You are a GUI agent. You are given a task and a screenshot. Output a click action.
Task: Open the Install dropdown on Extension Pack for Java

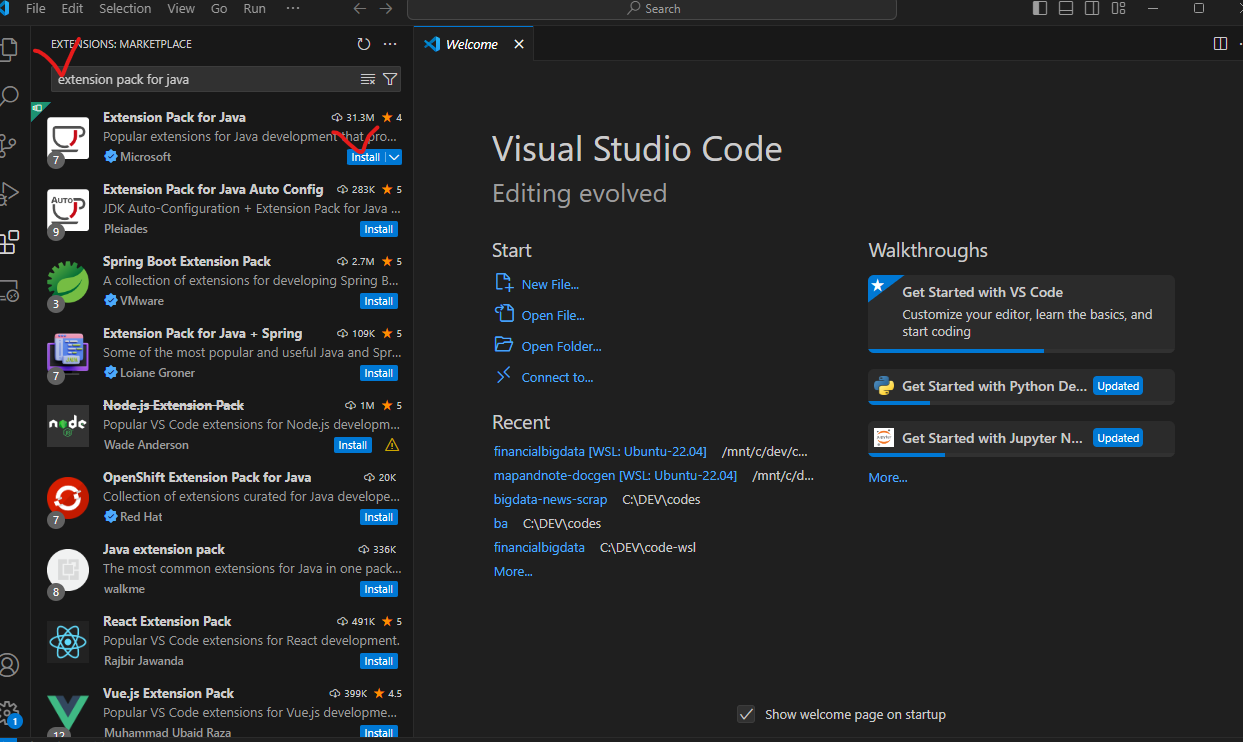[x=393, y=157]
